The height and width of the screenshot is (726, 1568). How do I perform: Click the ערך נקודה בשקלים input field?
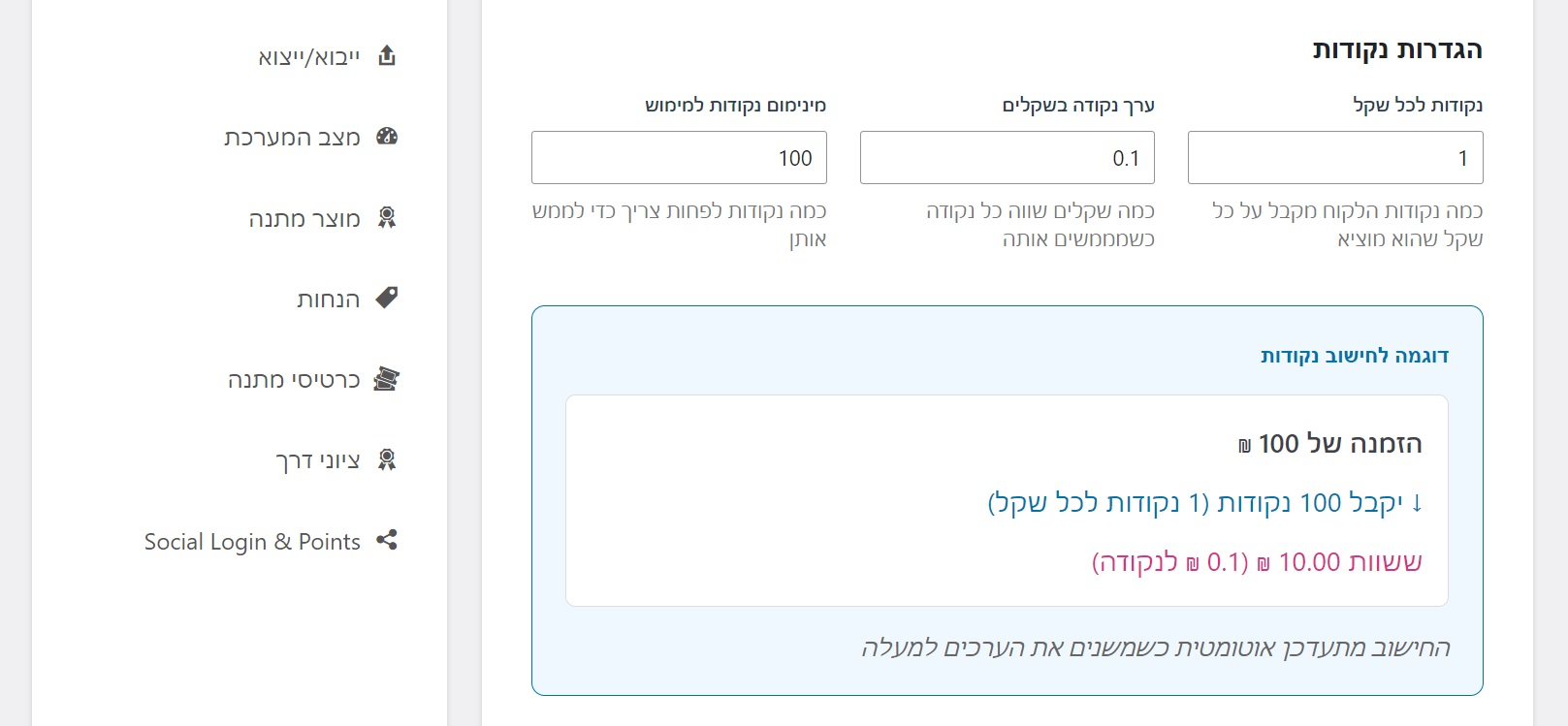tap(1007, 158)
